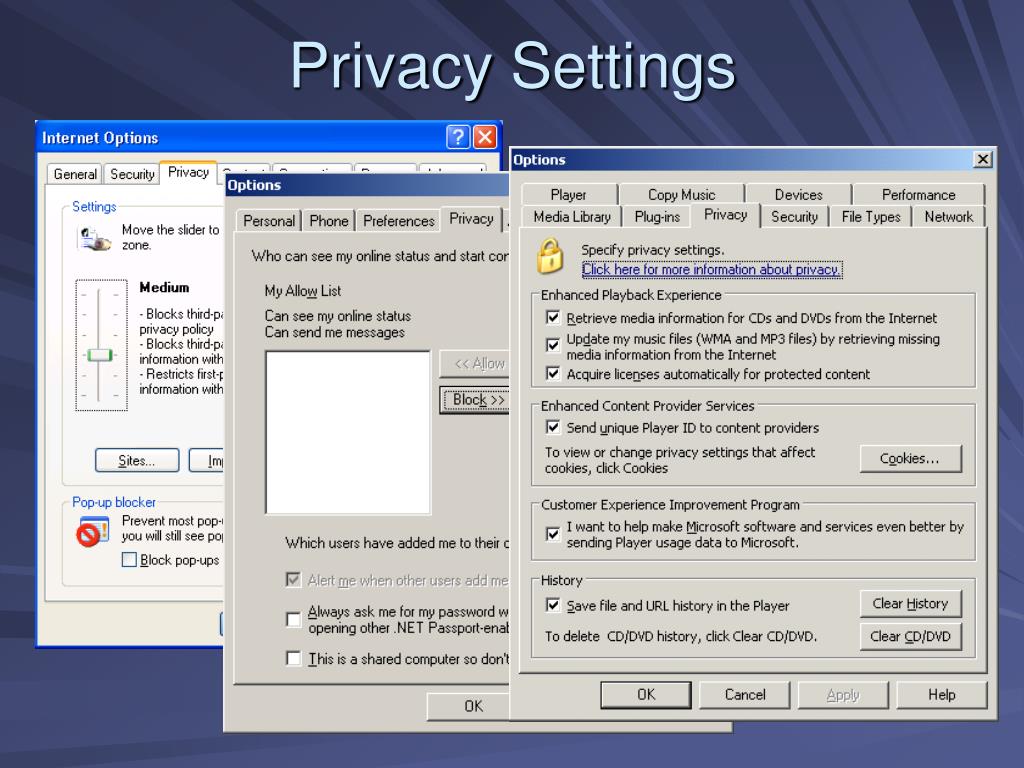
Task: Select the Privacy tab in Internet Options
Action: pyautogui.click(x=188, y=172)
